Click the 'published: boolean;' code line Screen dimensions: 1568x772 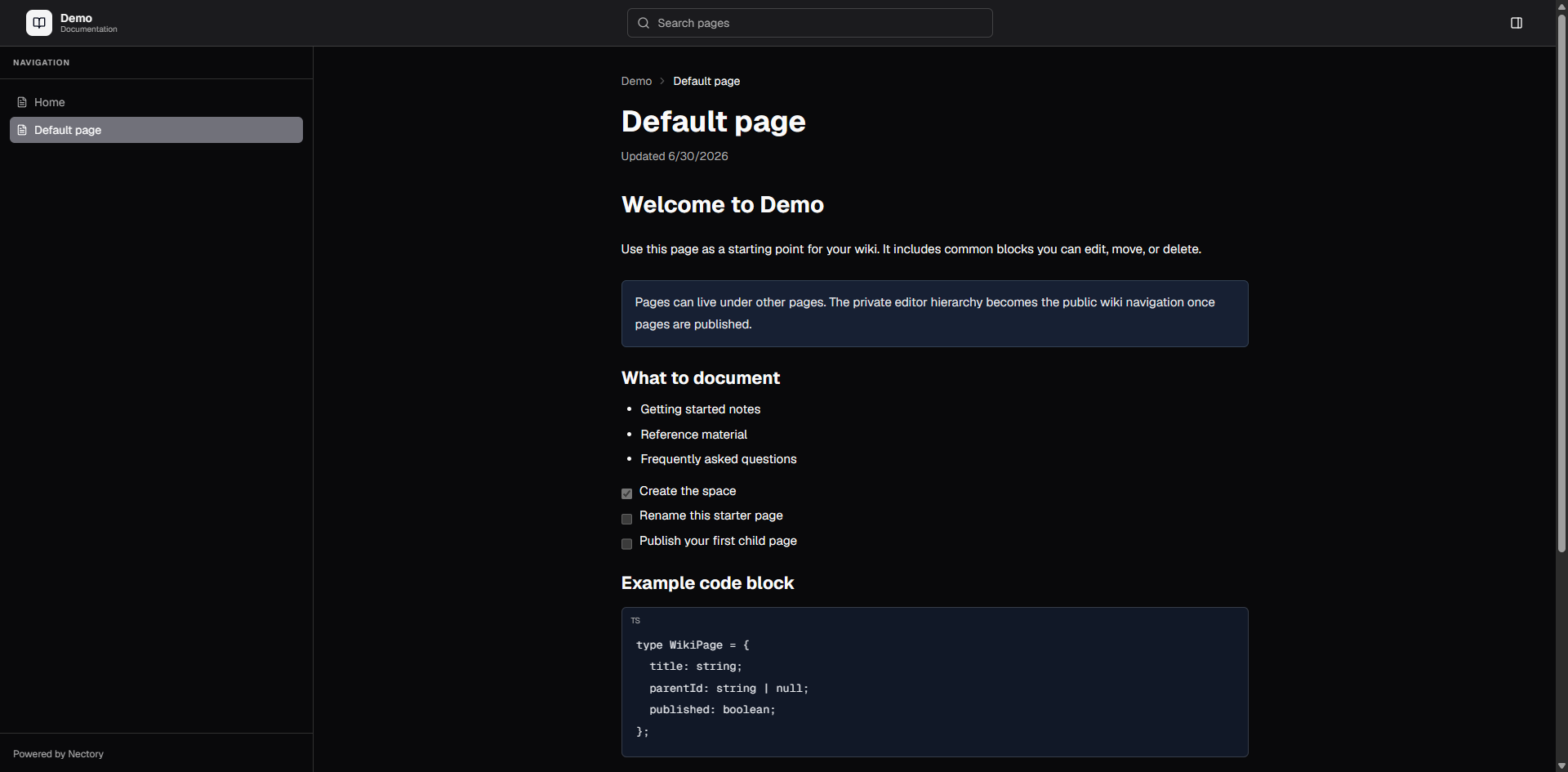[x=712, y=710]
